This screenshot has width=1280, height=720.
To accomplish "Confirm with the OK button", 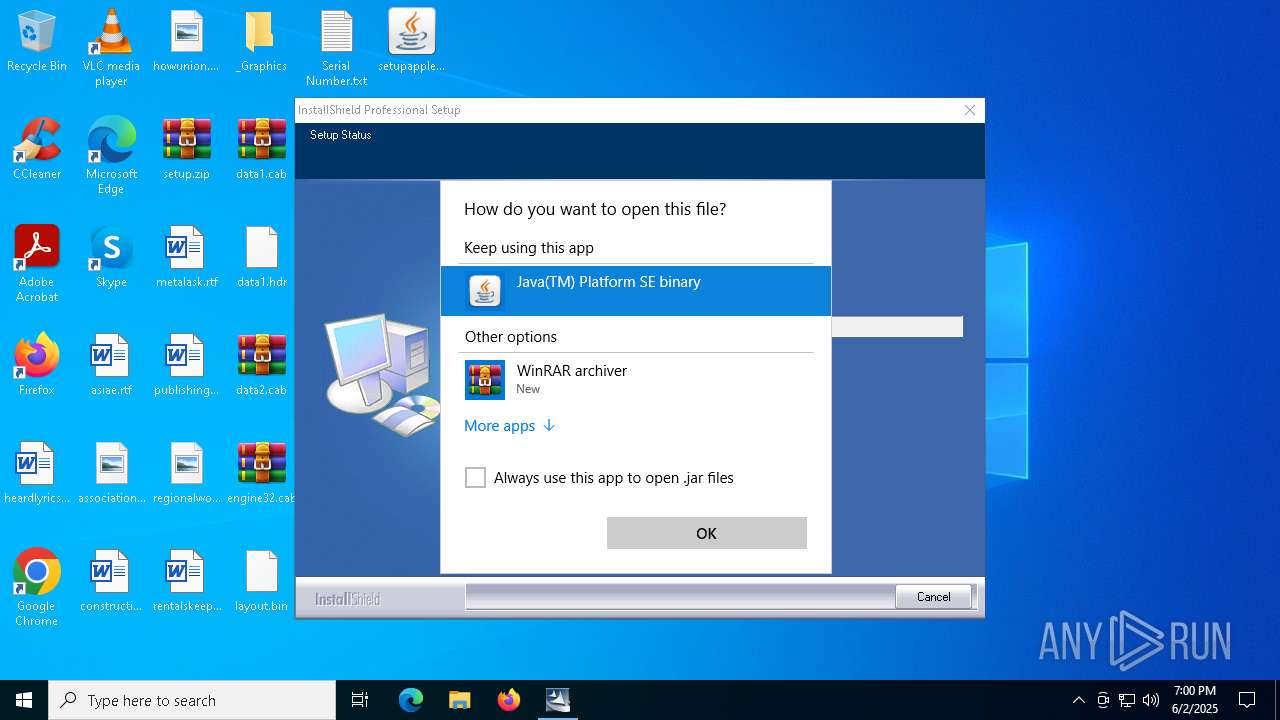I will point(706,533).
